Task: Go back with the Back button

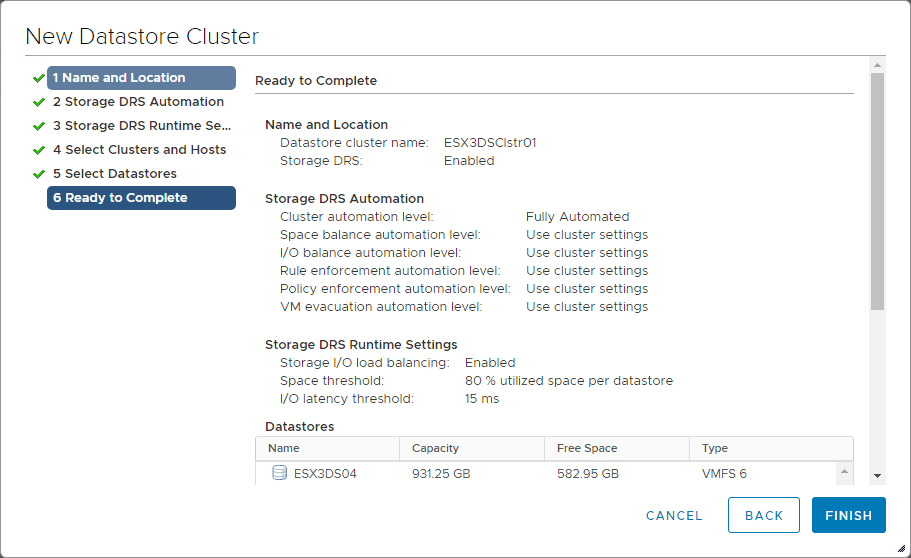Action: 764,516
